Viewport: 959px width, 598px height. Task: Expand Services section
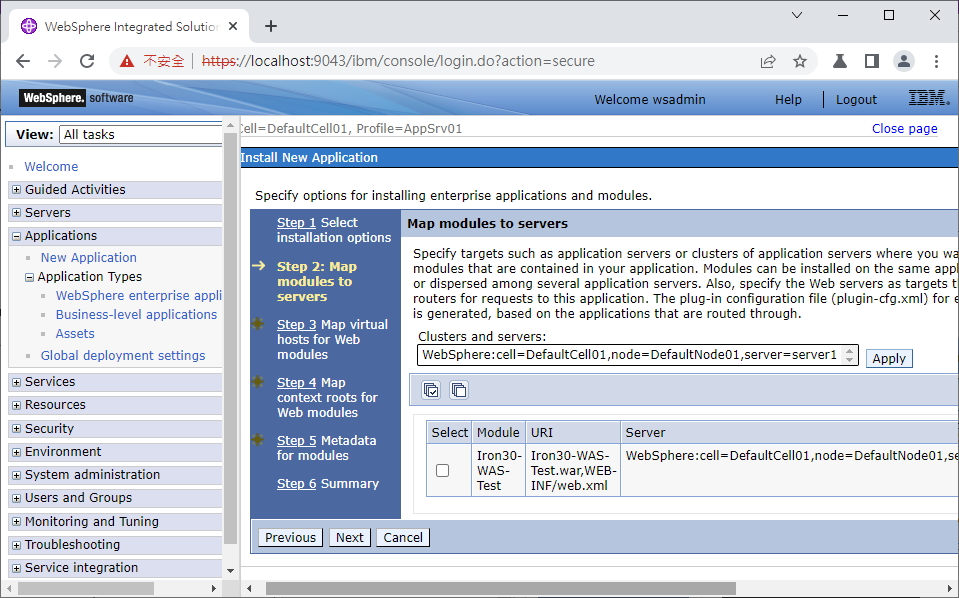(x=17, y=382)
